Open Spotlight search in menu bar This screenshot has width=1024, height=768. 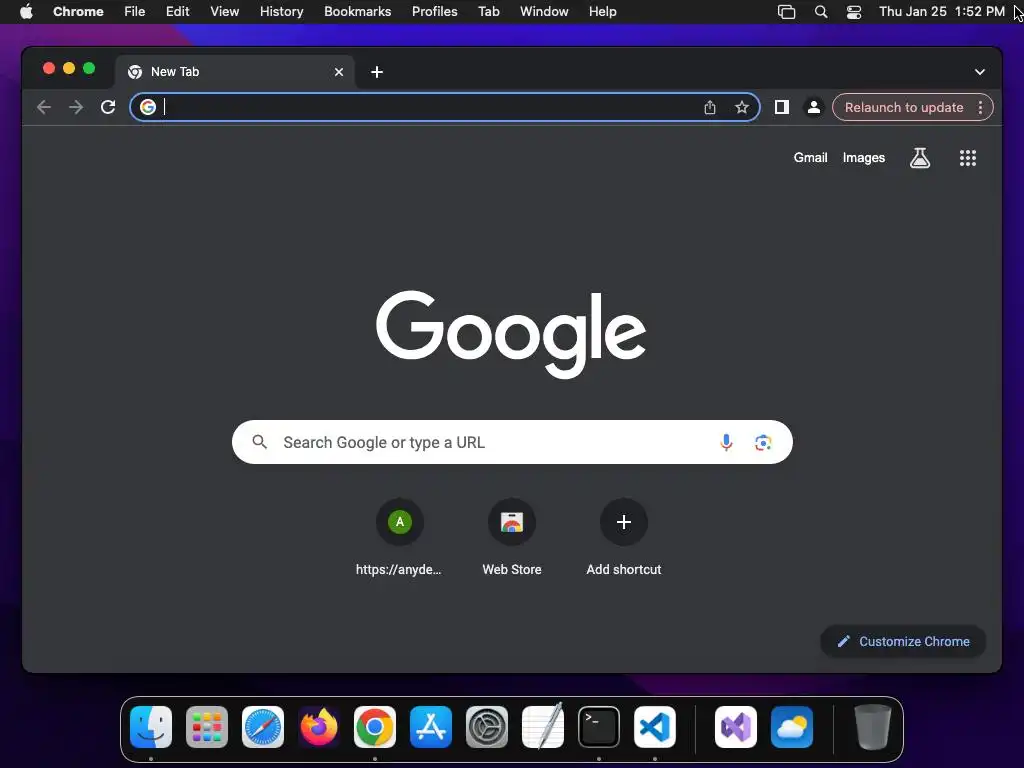tap(821, 12)
